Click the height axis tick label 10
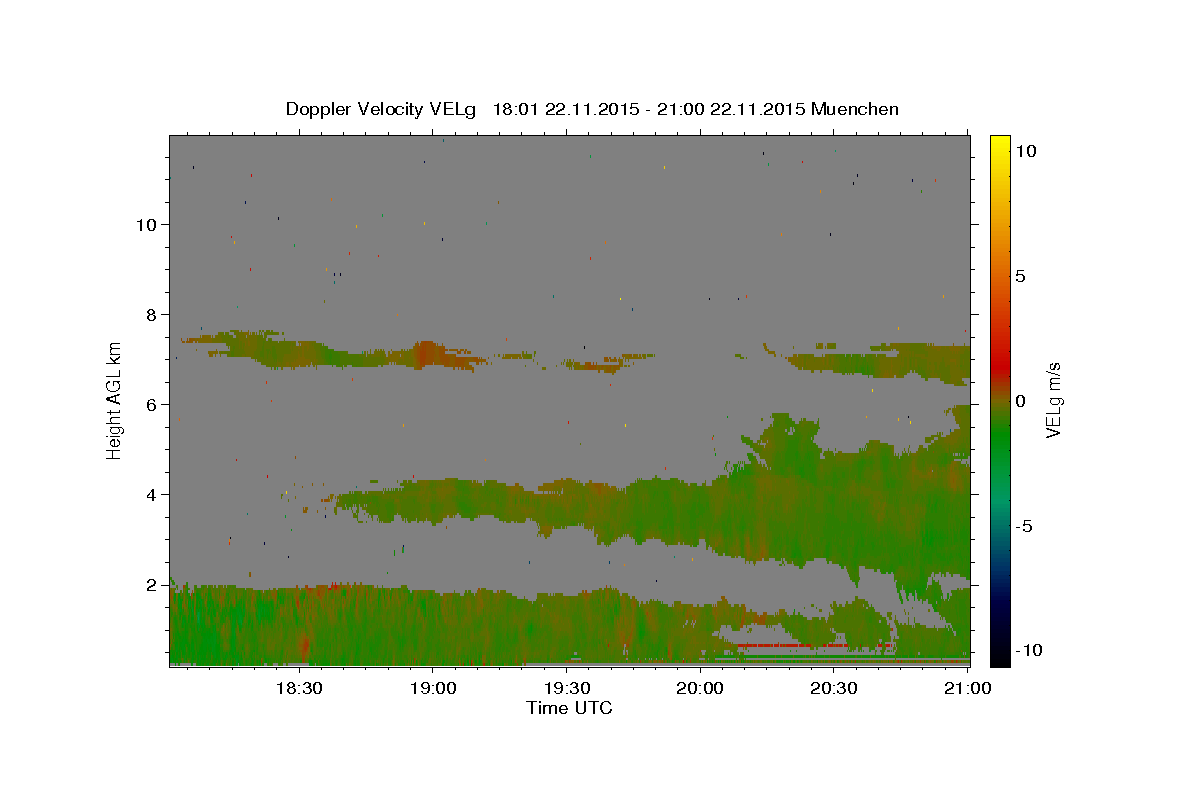The image size is (1200, 800). 148,224
